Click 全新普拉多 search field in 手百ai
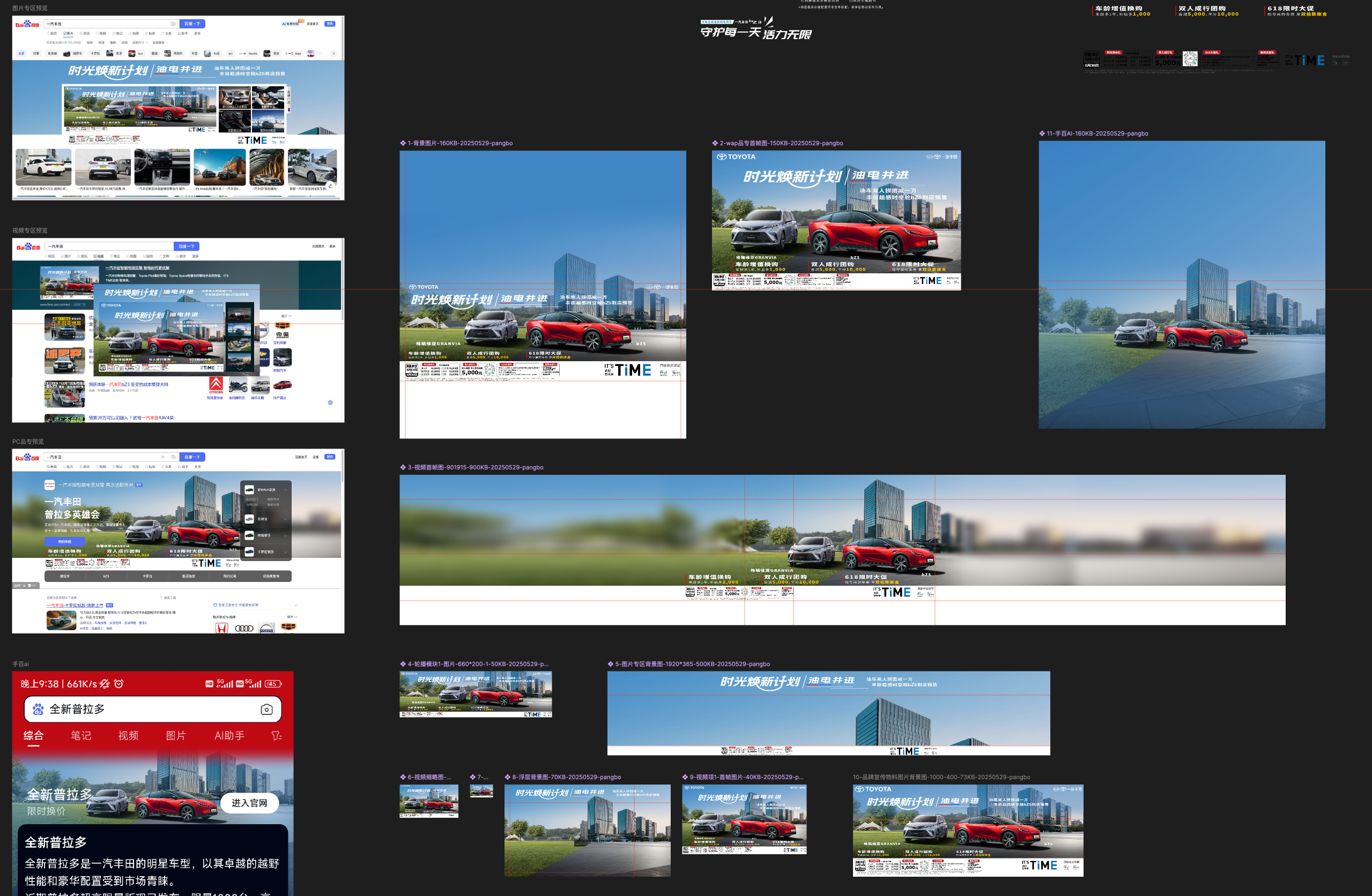 (153, 710)
